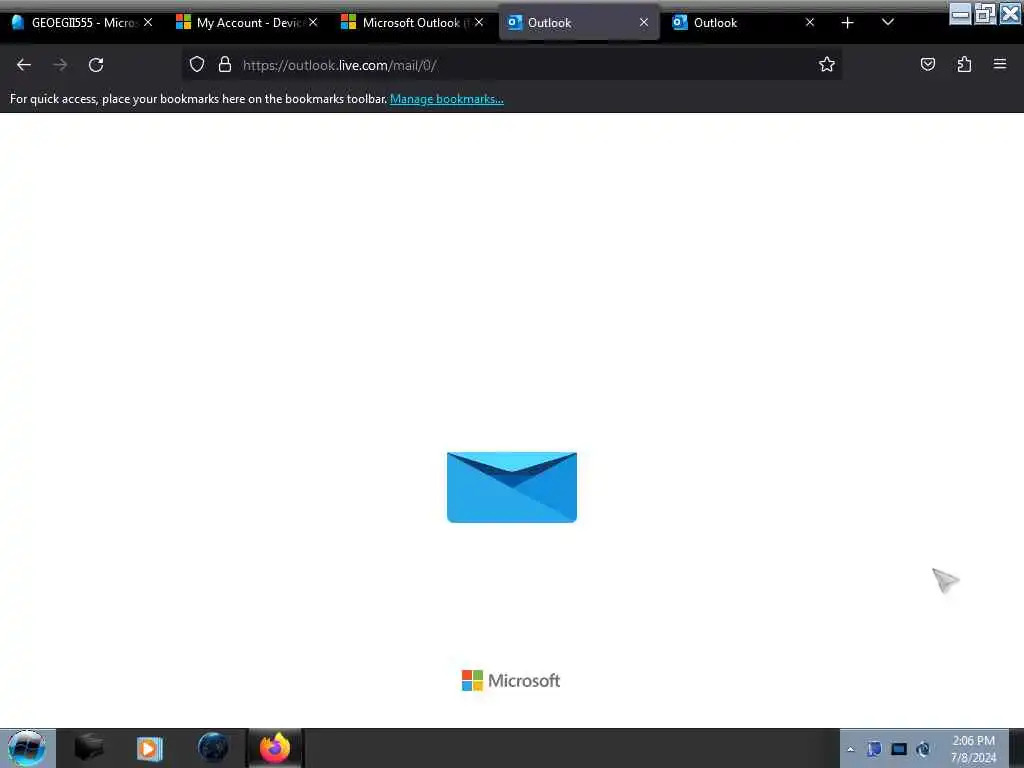Switch to the last Outlook tab

point(743,22)
